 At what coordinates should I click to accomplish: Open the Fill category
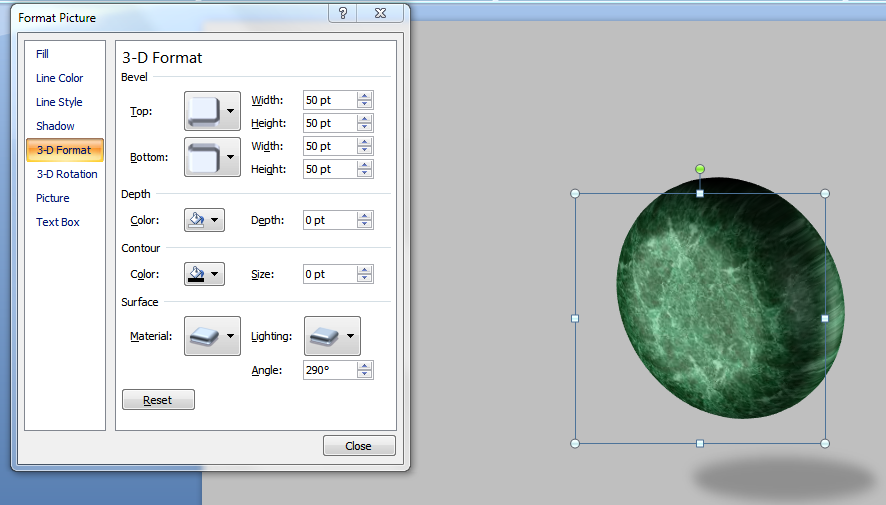click(42, 54)
